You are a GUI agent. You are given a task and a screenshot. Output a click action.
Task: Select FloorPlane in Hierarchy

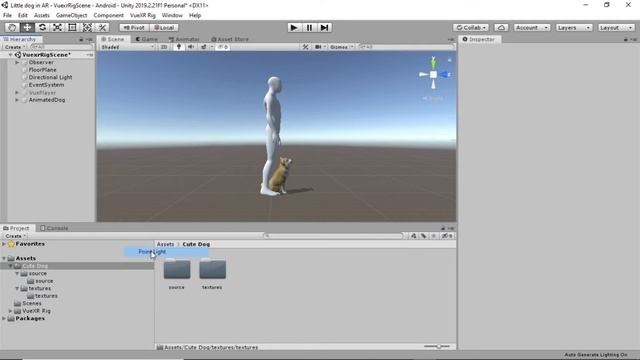click(x=42, y=70)
